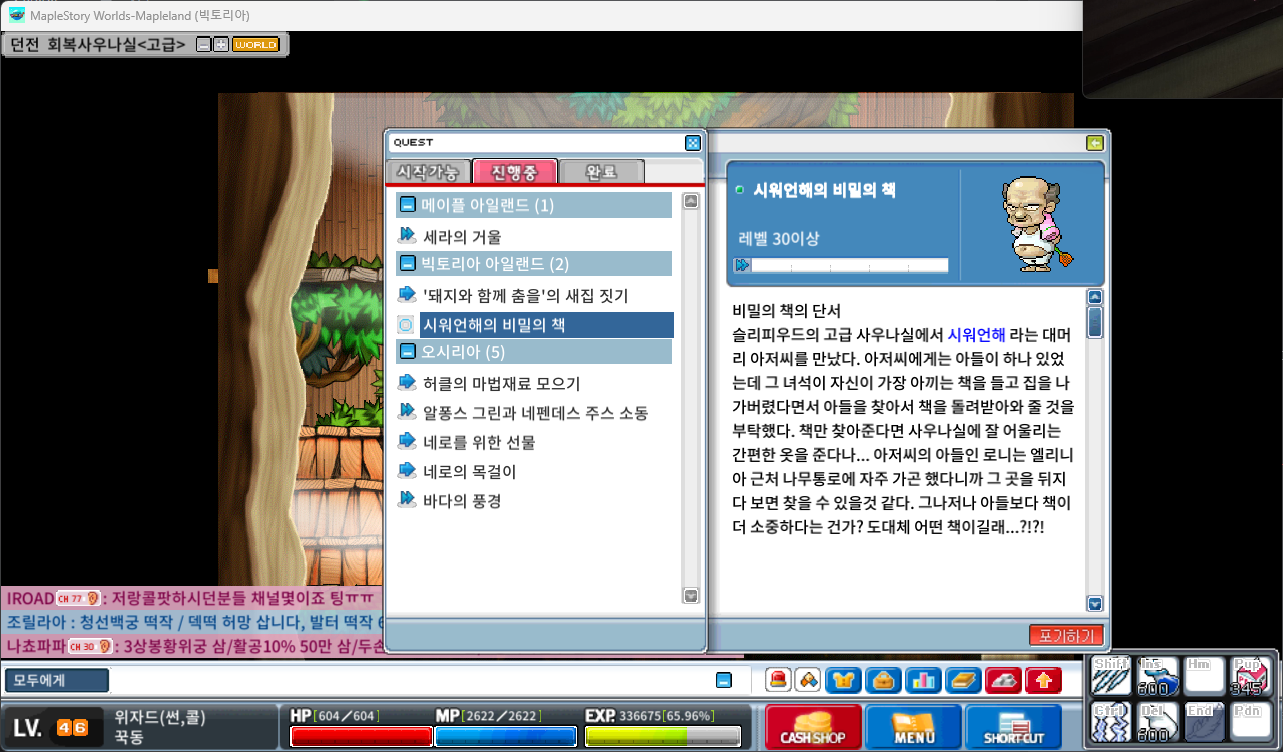Select the 바다의 풍경 quest
The width and height of the screenshot is (1283, 752).
click(461, 500)
